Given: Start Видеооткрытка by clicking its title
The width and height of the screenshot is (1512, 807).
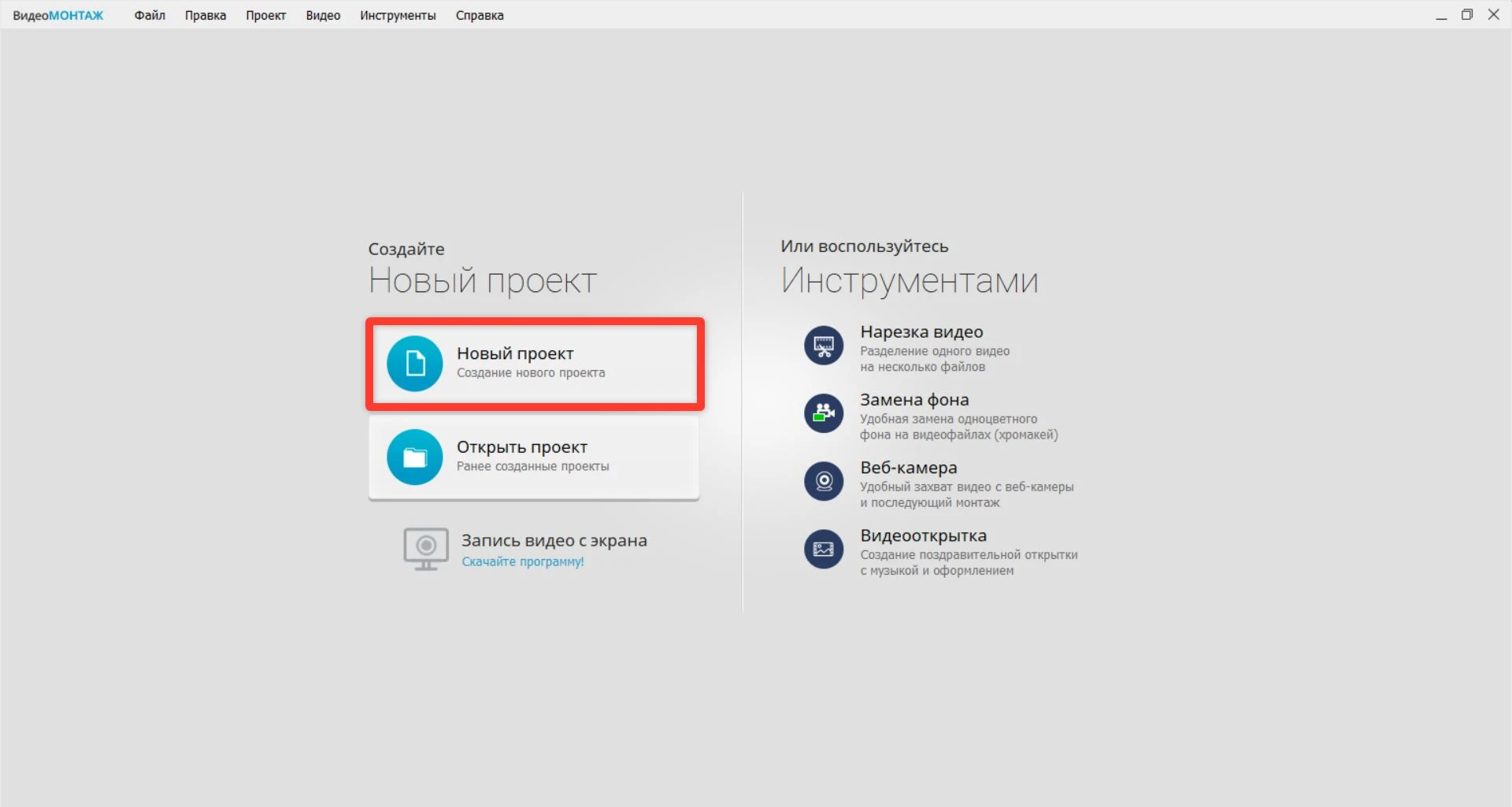Looking at the screenshot, I should point(923,536).
